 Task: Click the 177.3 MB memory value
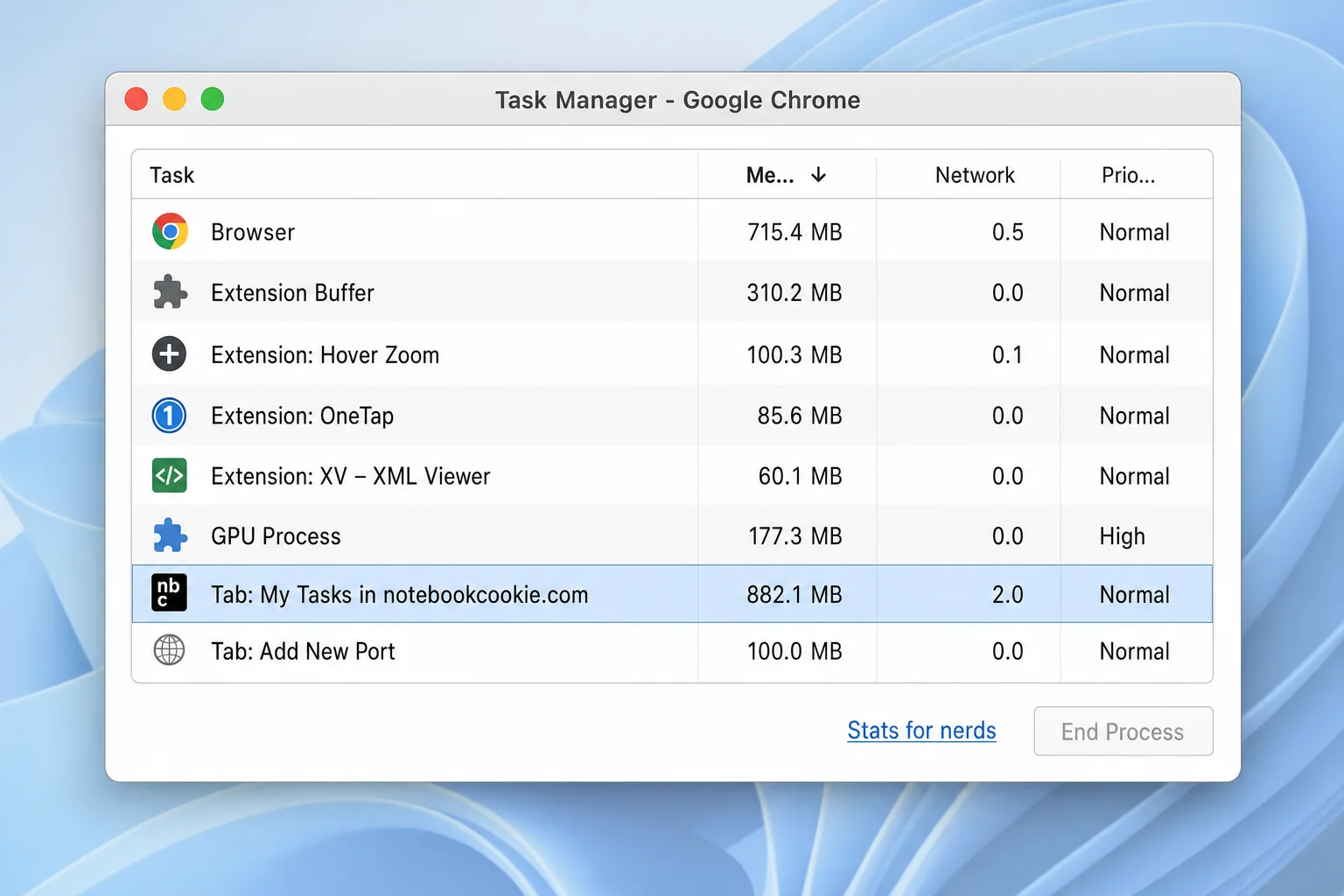(x=795, y=535)
